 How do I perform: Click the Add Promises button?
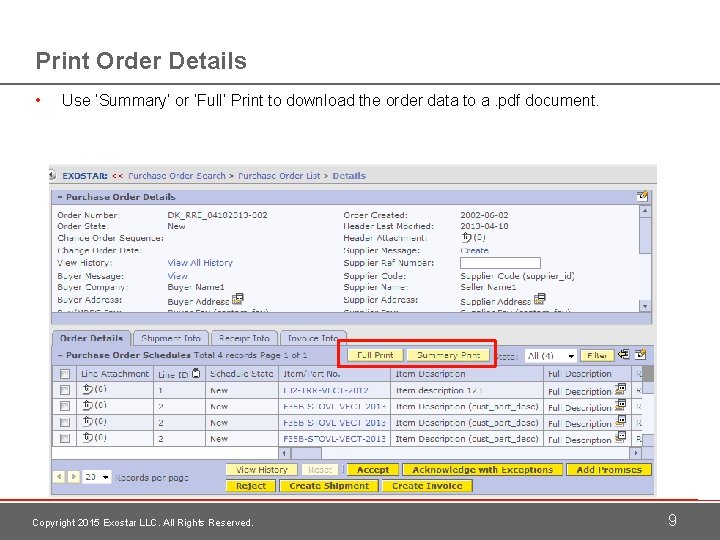(x=609, y=470)
